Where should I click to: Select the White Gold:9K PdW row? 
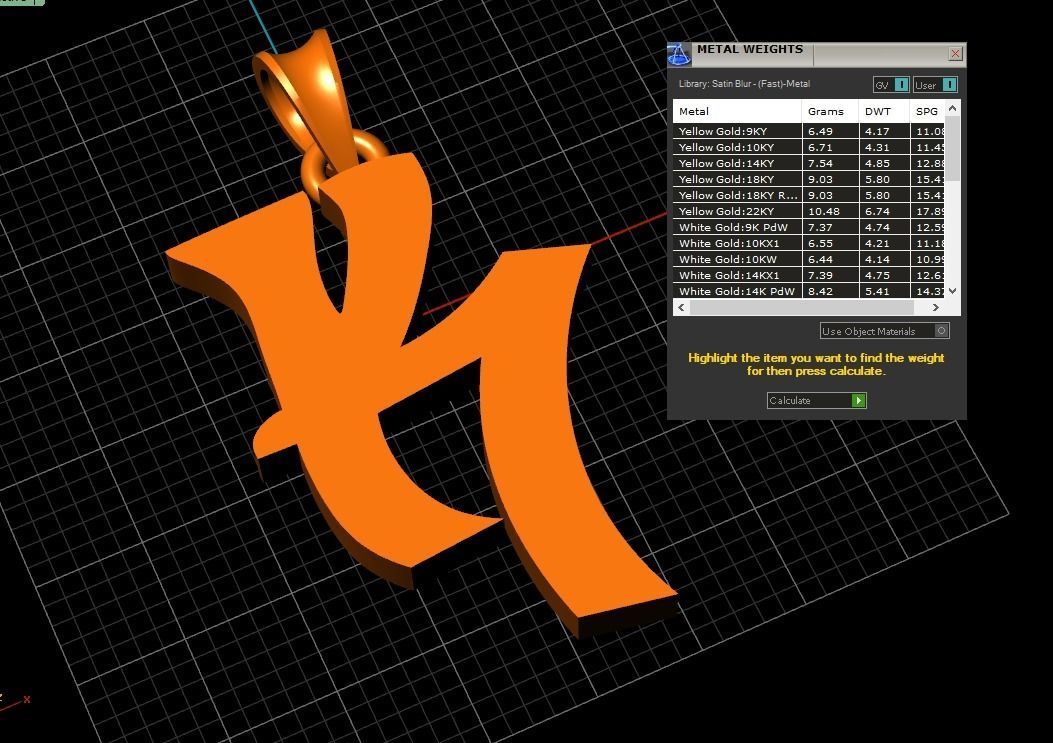[809, 227]
